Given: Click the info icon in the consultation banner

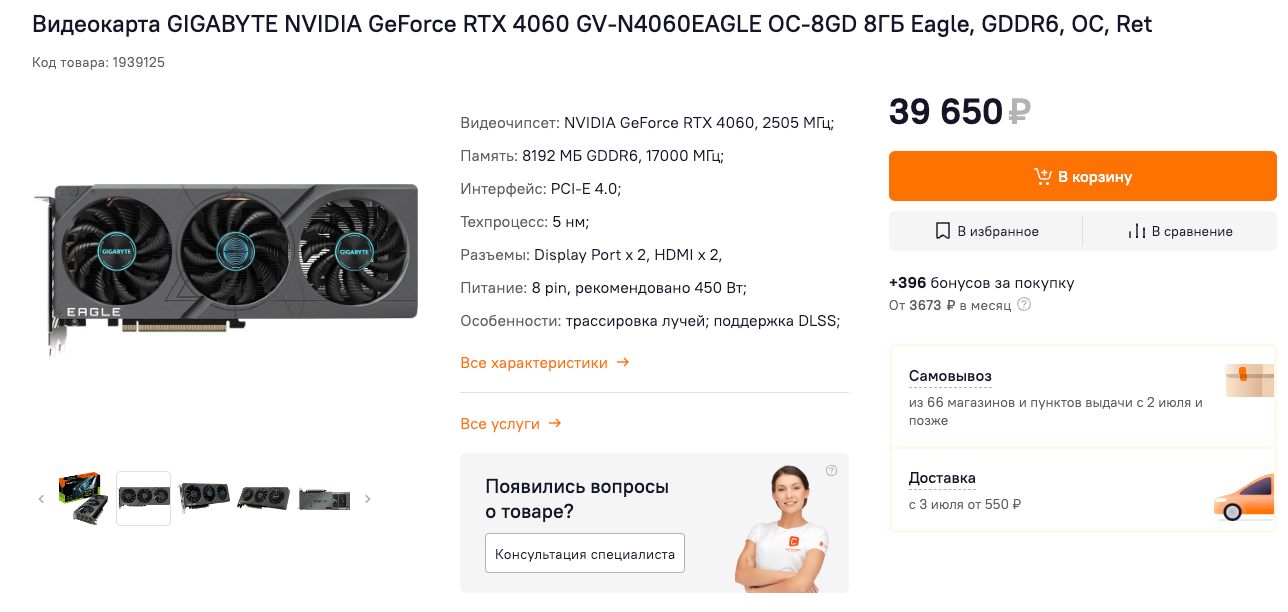Looking at the screenshot, I should [x=832, y=471].
